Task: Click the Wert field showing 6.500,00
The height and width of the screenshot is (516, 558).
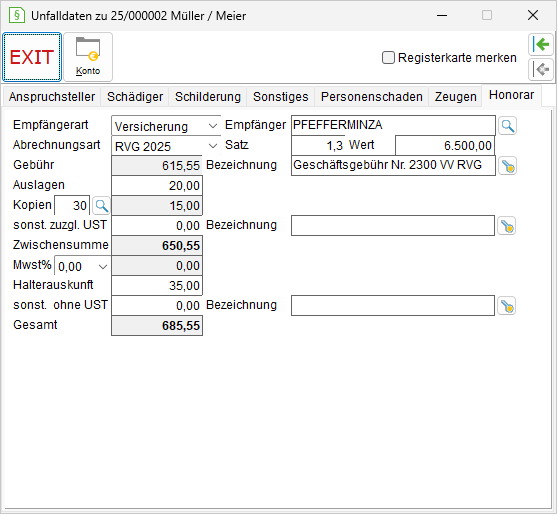Action: [445, 146]
